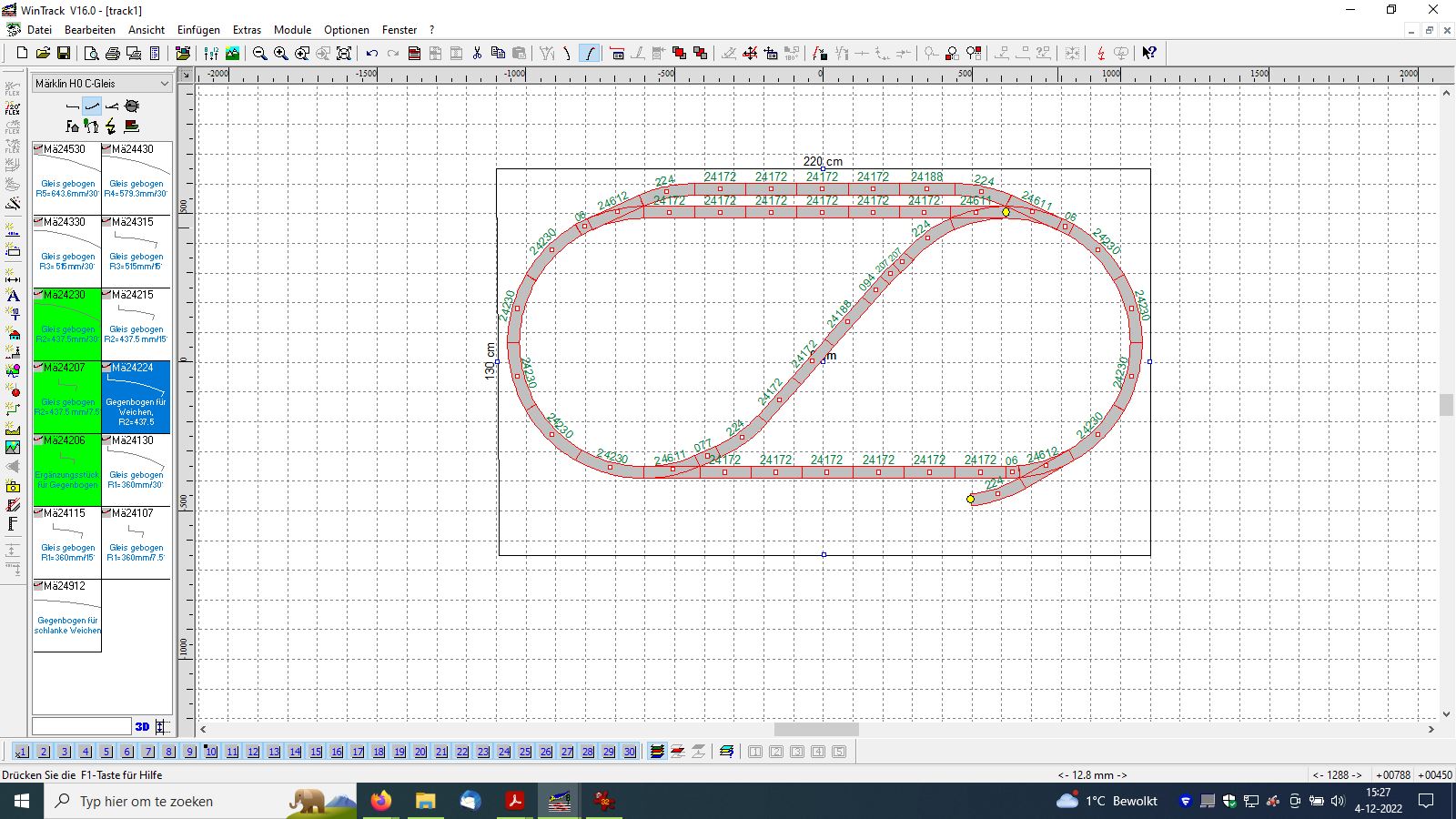Open print preview from the toolbar
Viewport: 1456px width, 819px height.
coord(91,54)
